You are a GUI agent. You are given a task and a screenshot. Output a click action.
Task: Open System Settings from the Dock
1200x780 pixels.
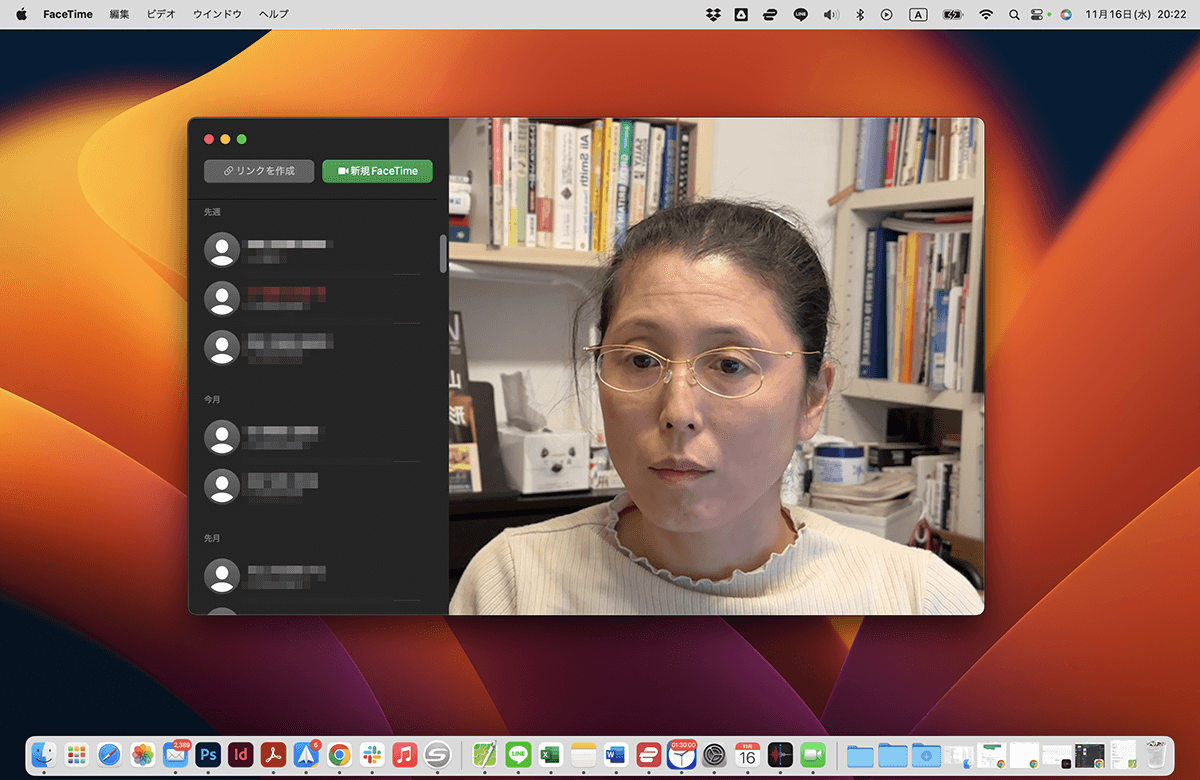point(714,754)
